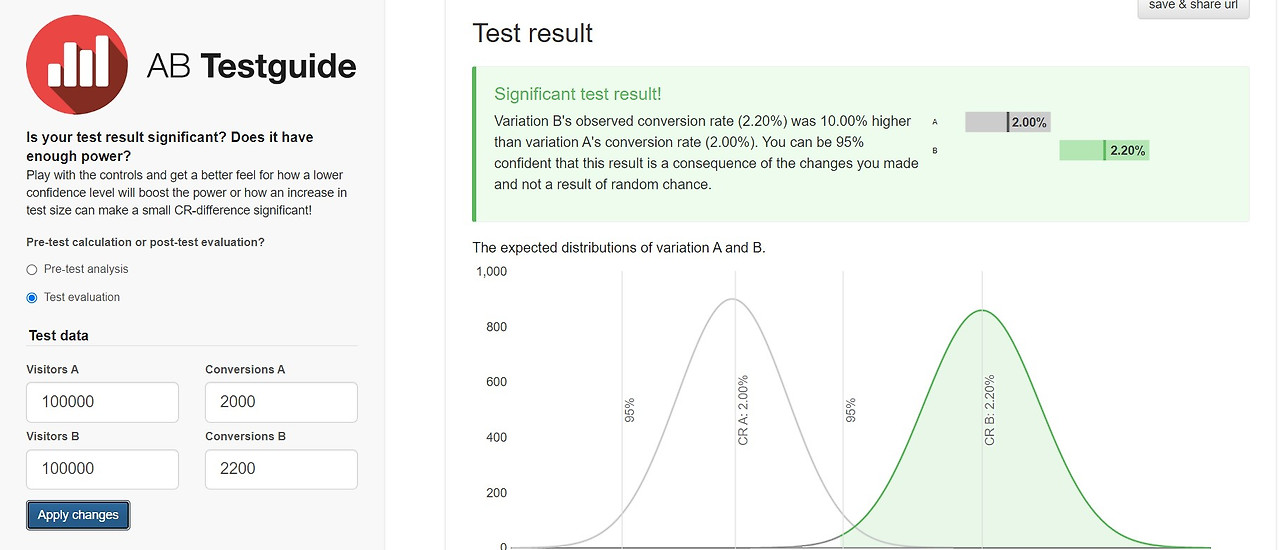Click the Conversions B input field

click(281, 469)
